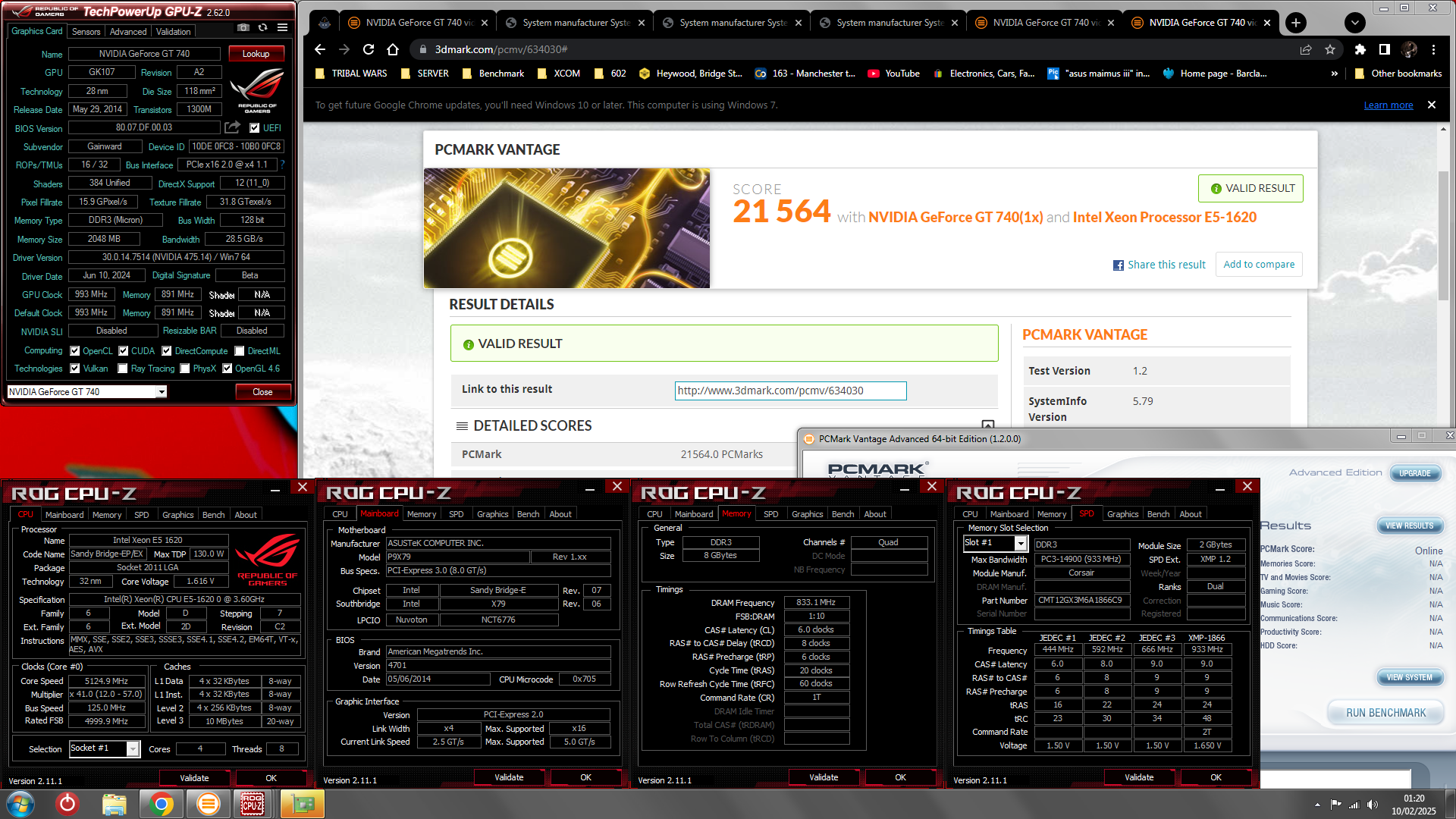Switch to the Sensors tab in GPU-Z
Screen dimensions: 1456x819
(86, 32)
